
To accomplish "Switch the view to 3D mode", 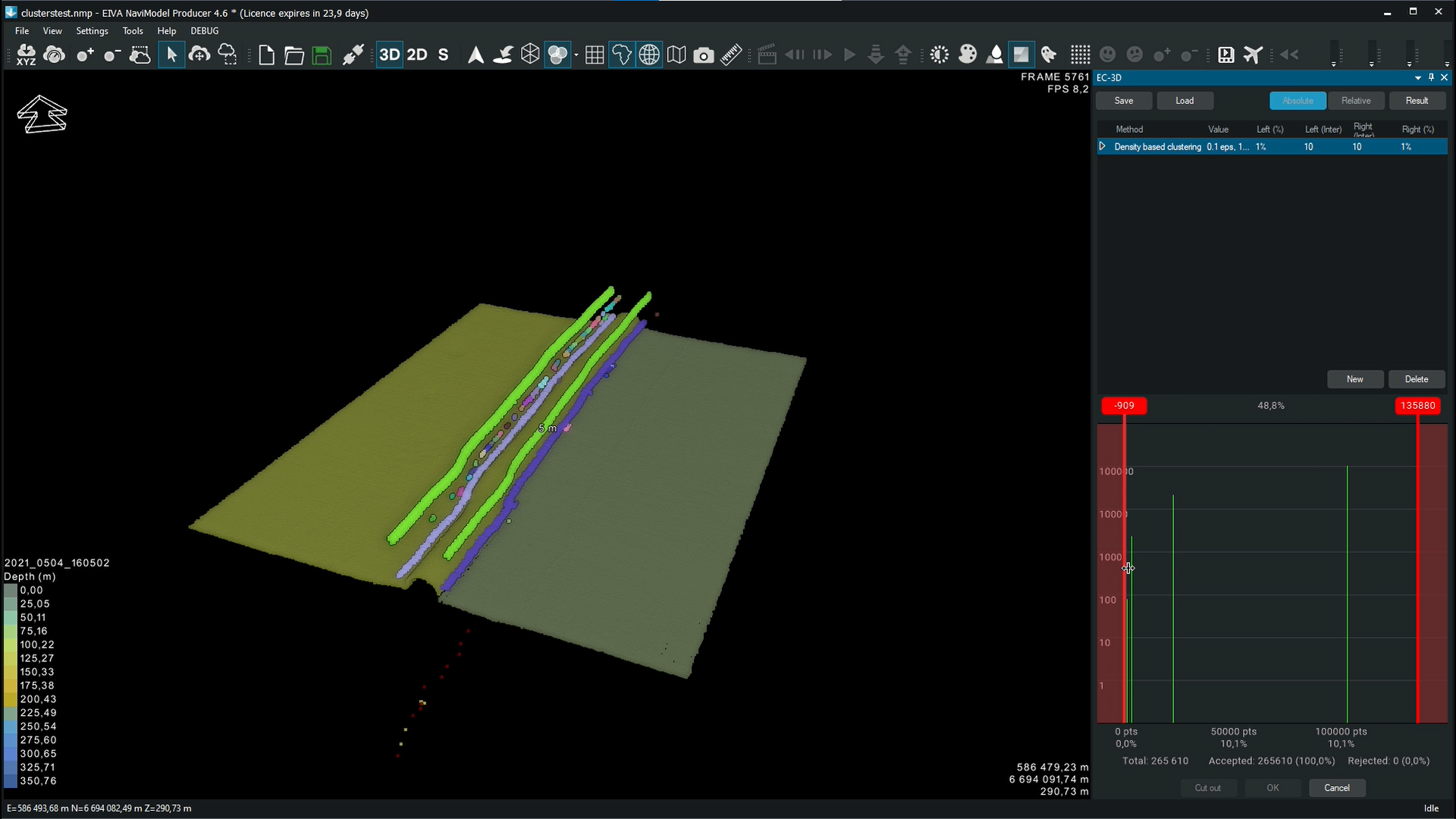I will [x=389, y=55].
